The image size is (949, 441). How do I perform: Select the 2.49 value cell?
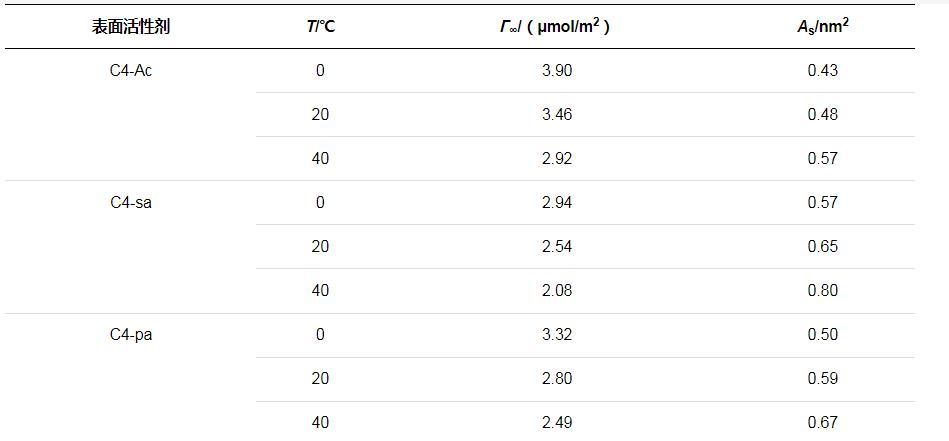556,423
